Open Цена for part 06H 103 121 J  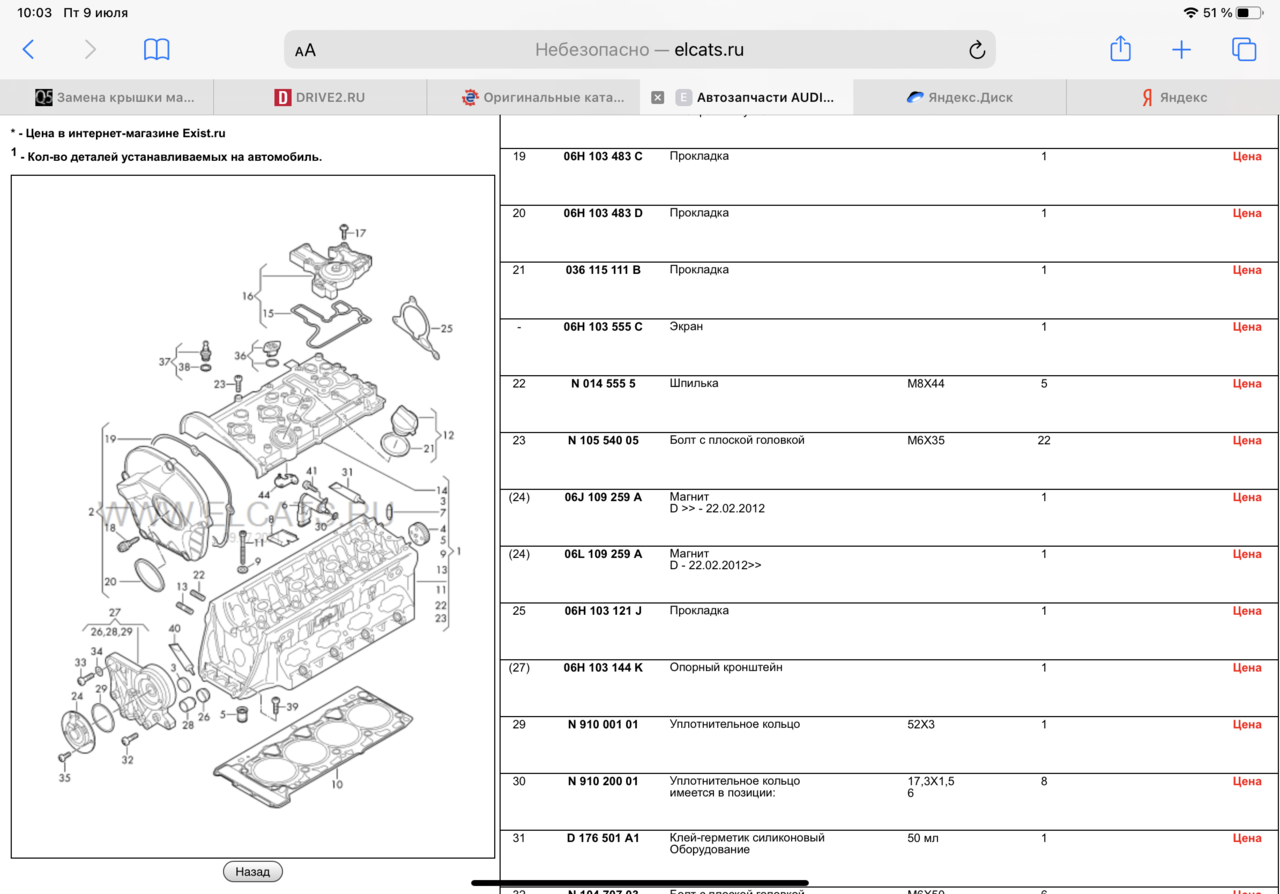coord(1246,611)
